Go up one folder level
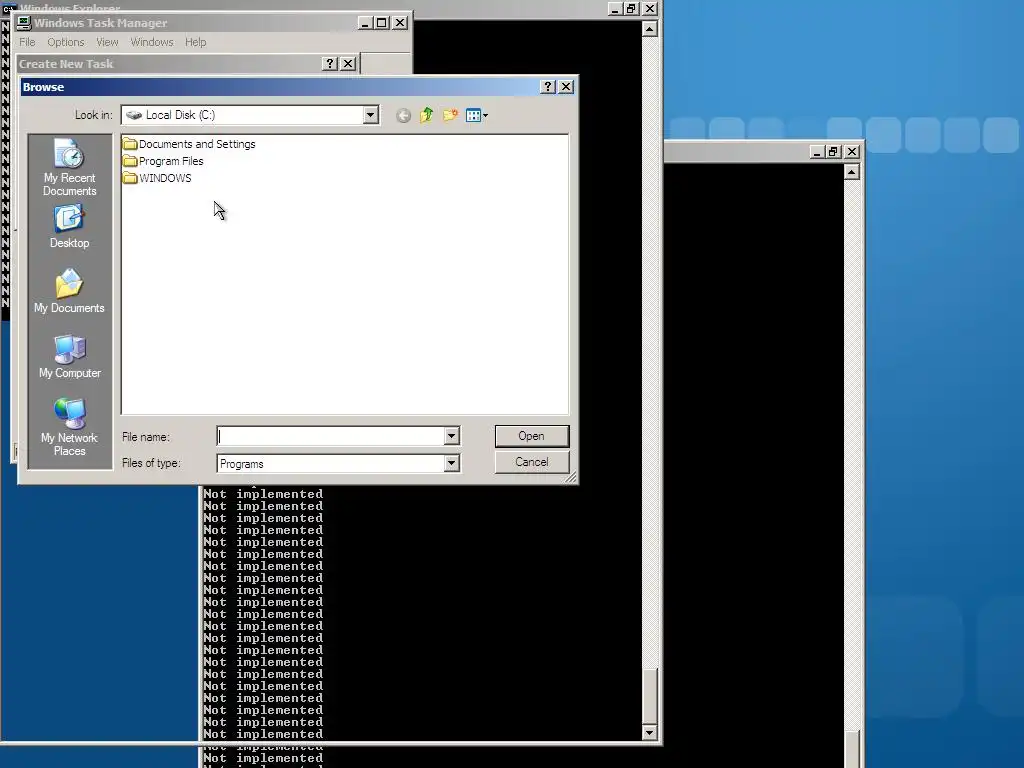This screenshot has height=768, width=1024. (426, 116)
